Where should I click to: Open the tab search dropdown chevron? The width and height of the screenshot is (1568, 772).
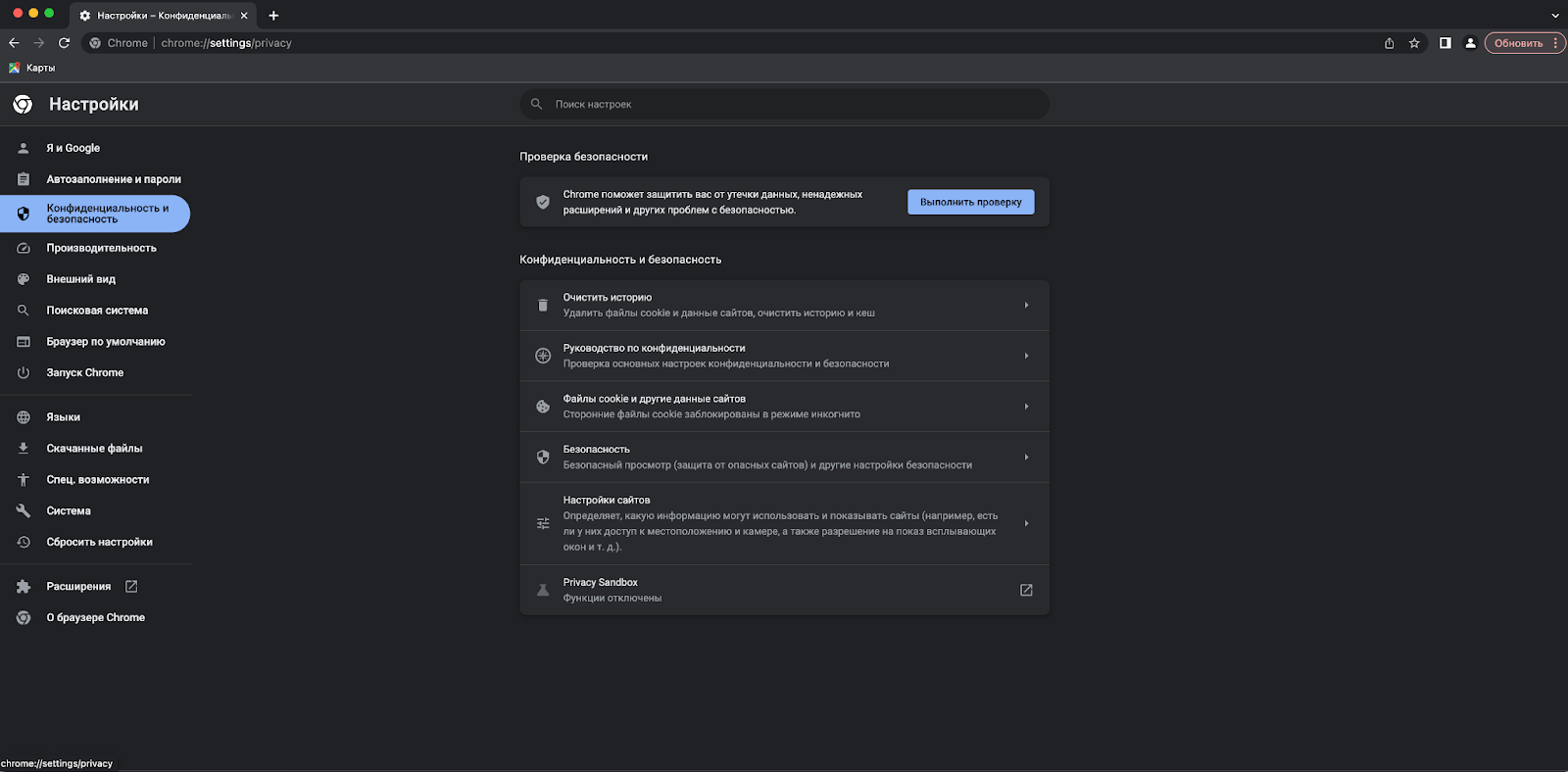1554,16
